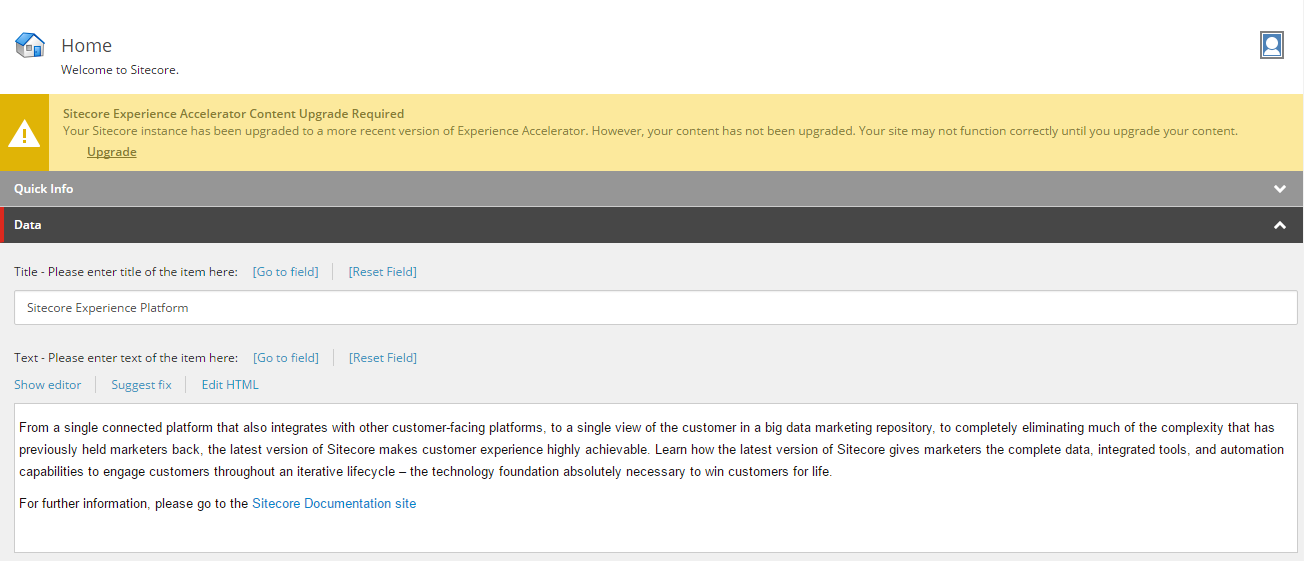Click the Quick Info section header
This screenshot has width=1304, height=561.
point(652,189)
